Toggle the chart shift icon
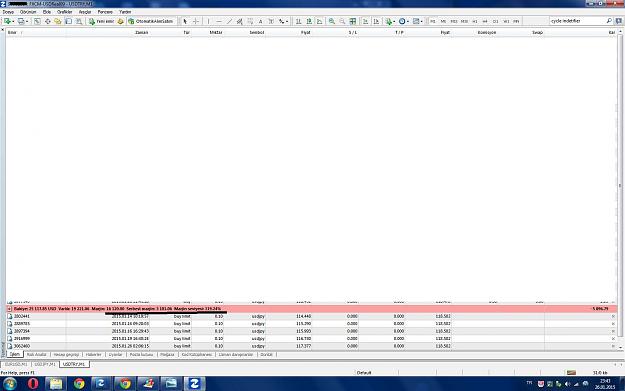Screen dimensions: 625x391 click(376, 21)
